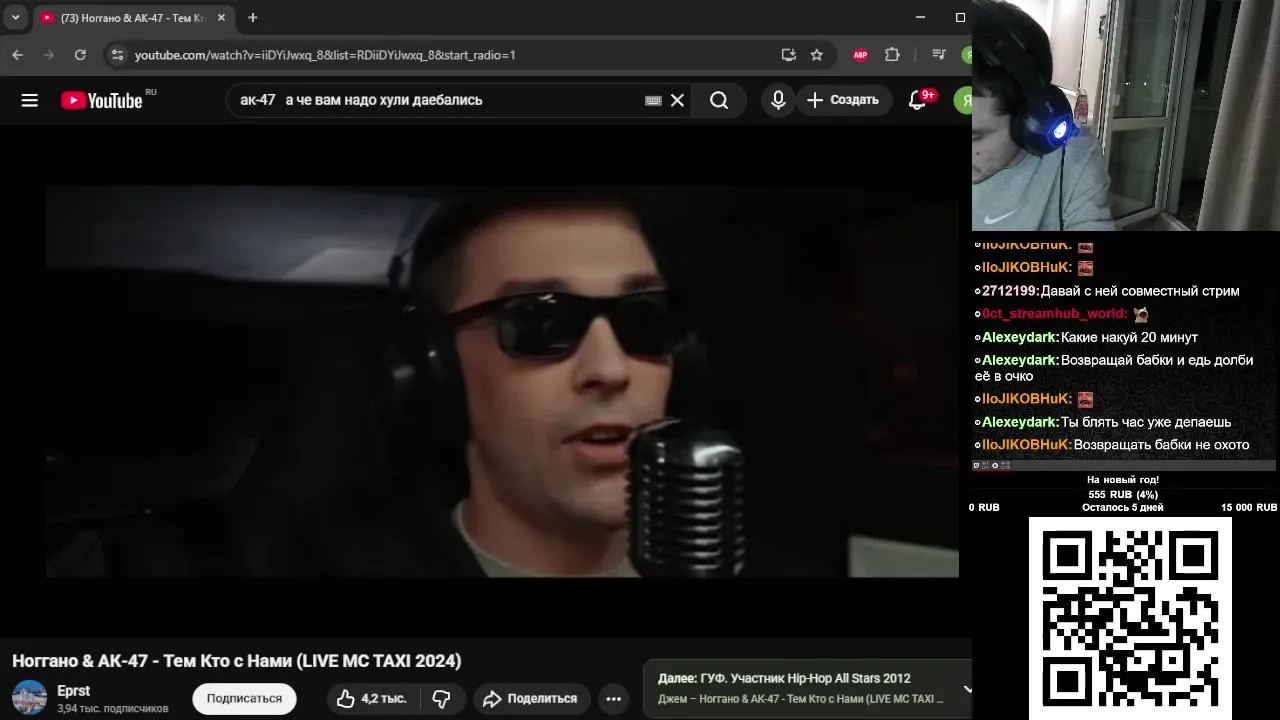Open the Создать create menu
Screen dimensions: 1280x720
point(844,100)
